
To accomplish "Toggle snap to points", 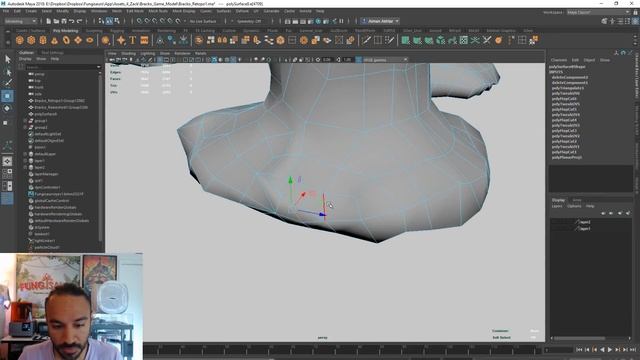I will [155, 21].
